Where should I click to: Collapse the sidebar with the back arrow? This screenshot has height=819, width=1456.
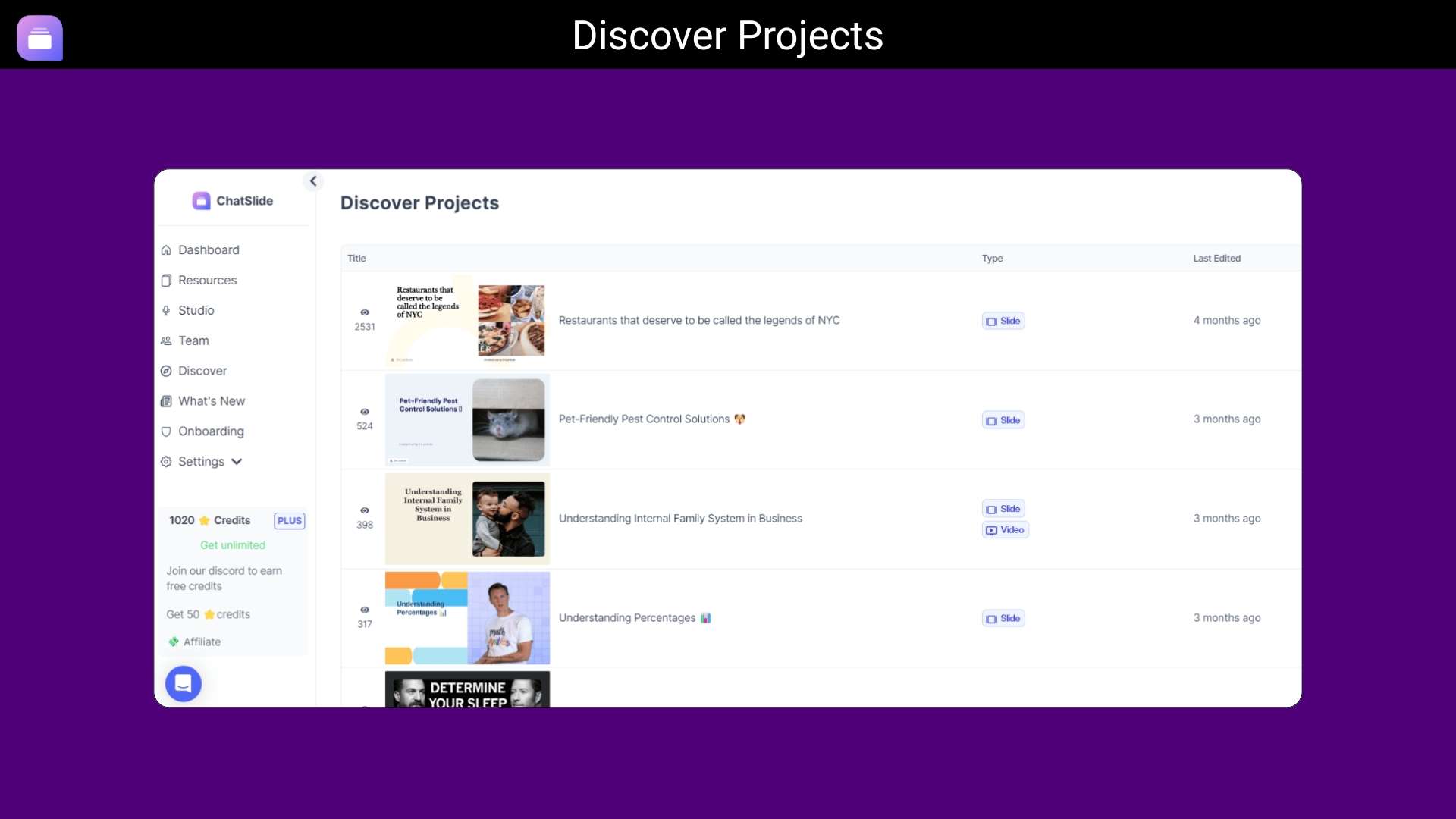(313, 180)
